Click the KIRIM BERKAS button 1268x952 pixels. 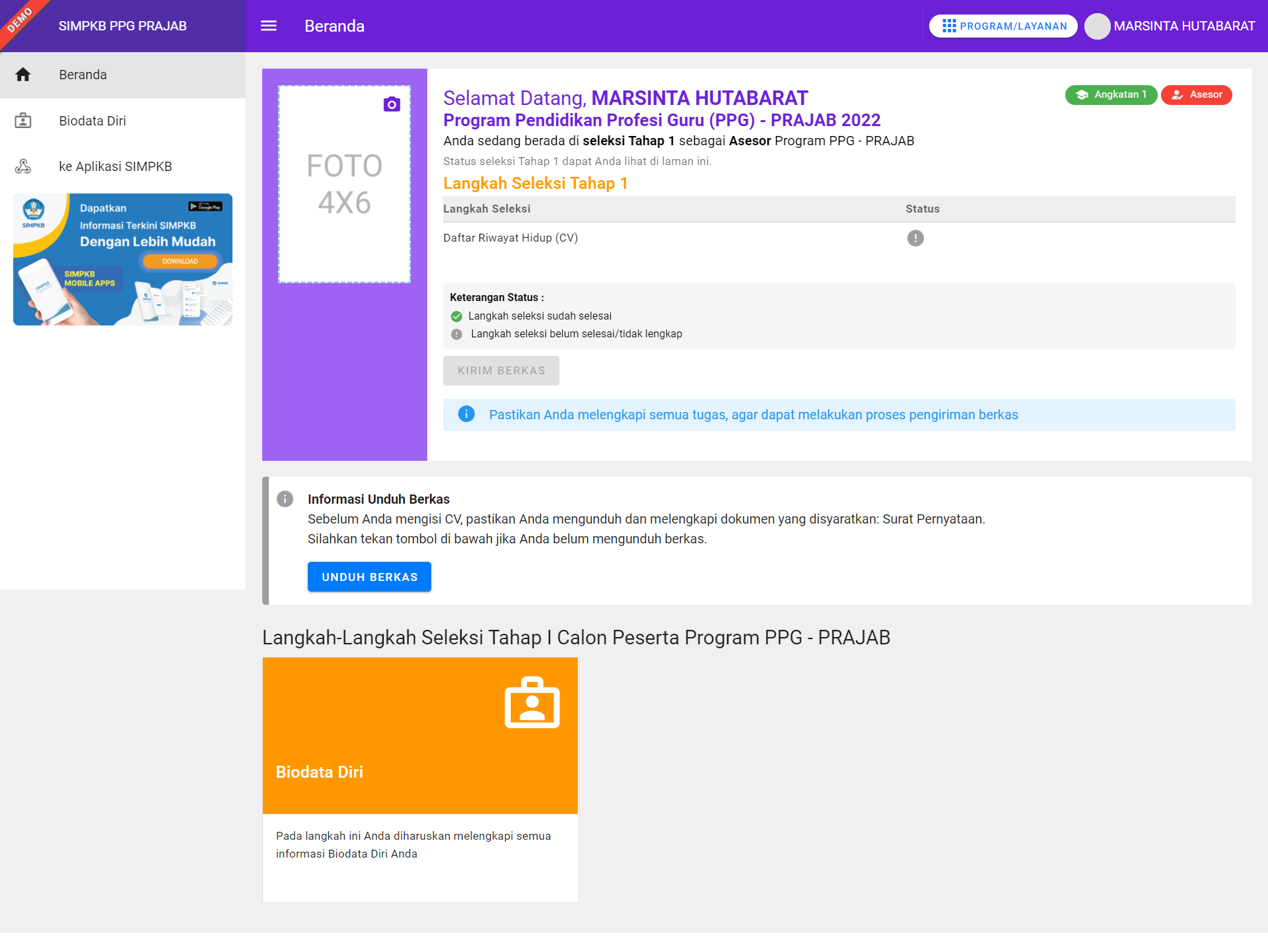501,370
